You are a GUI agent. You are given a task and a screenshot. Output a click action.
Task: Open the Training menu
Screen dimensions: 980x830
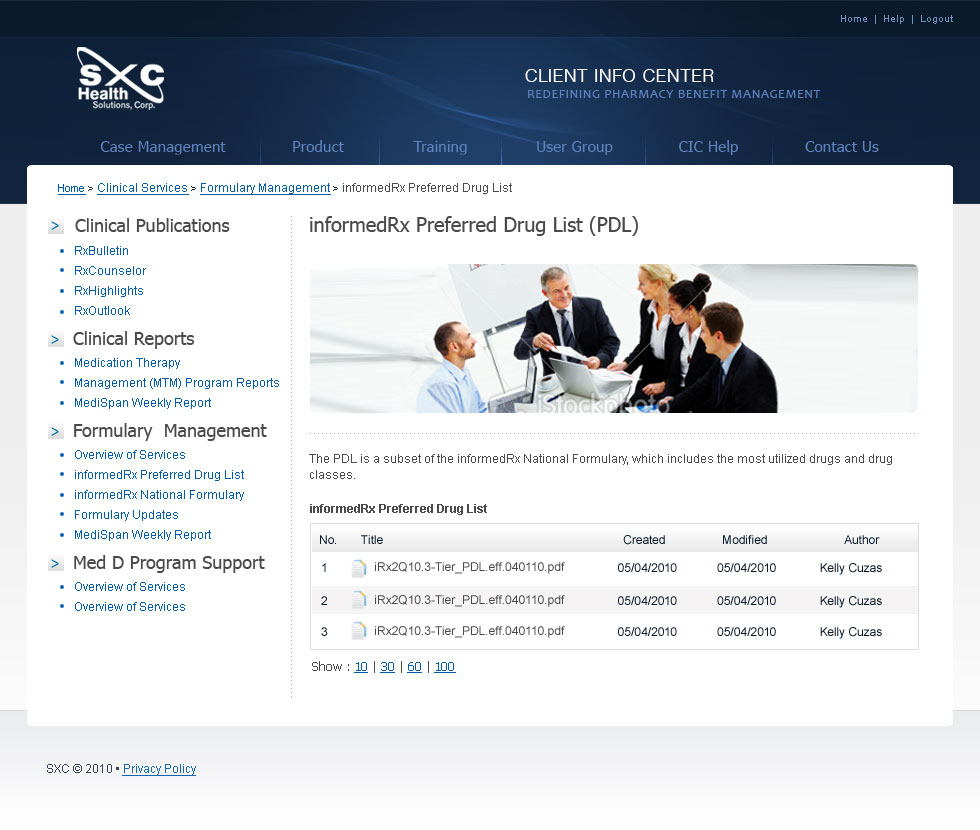point(440,147)
